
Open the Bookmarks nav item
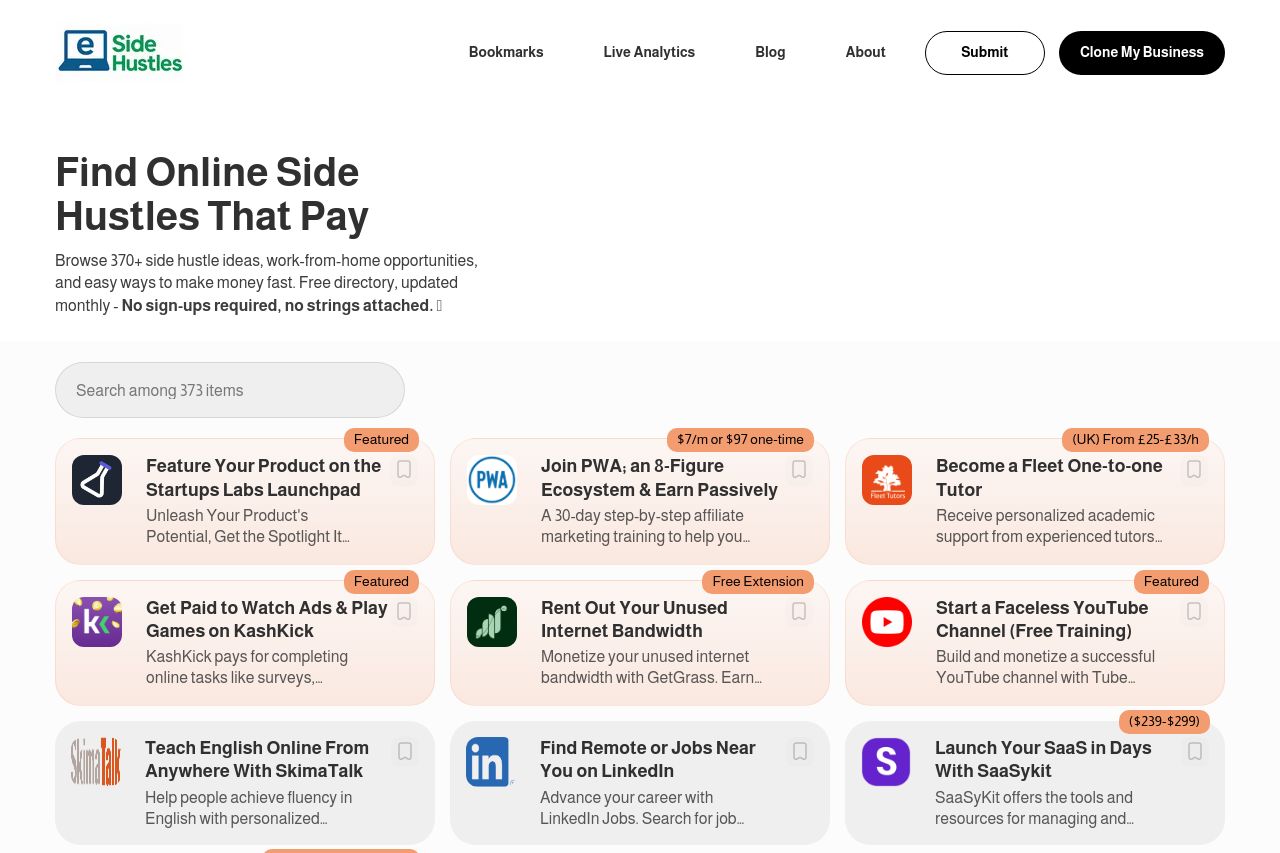coord(506,52)
